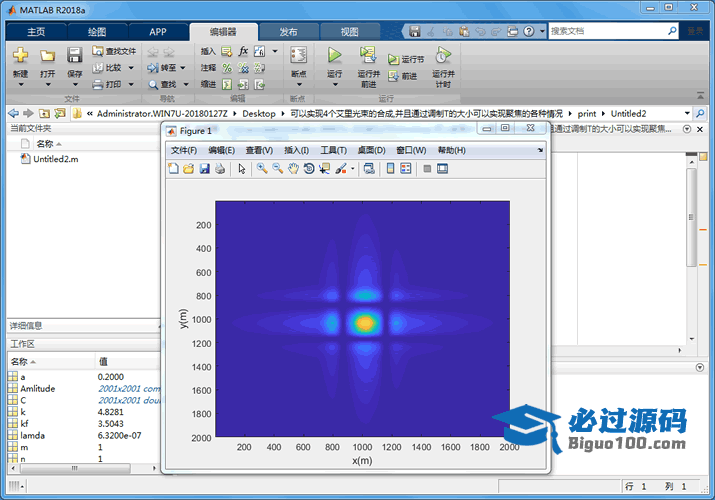
Task: Select the Brush data tool in Figure 1
Action: 340,169
